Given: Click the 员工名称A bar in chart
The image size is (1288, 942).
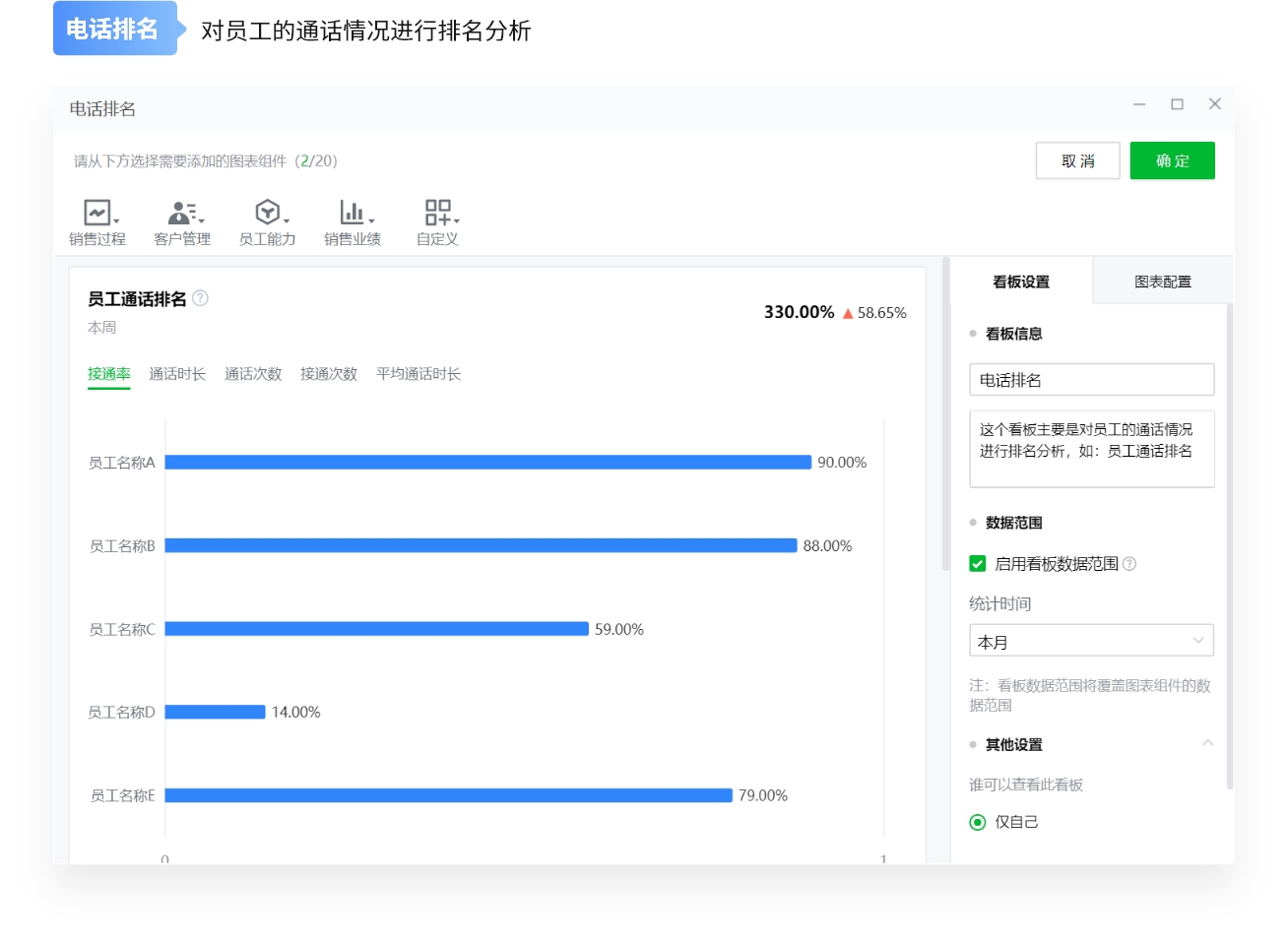Looking at the screenshot, I should pos(487,462).
